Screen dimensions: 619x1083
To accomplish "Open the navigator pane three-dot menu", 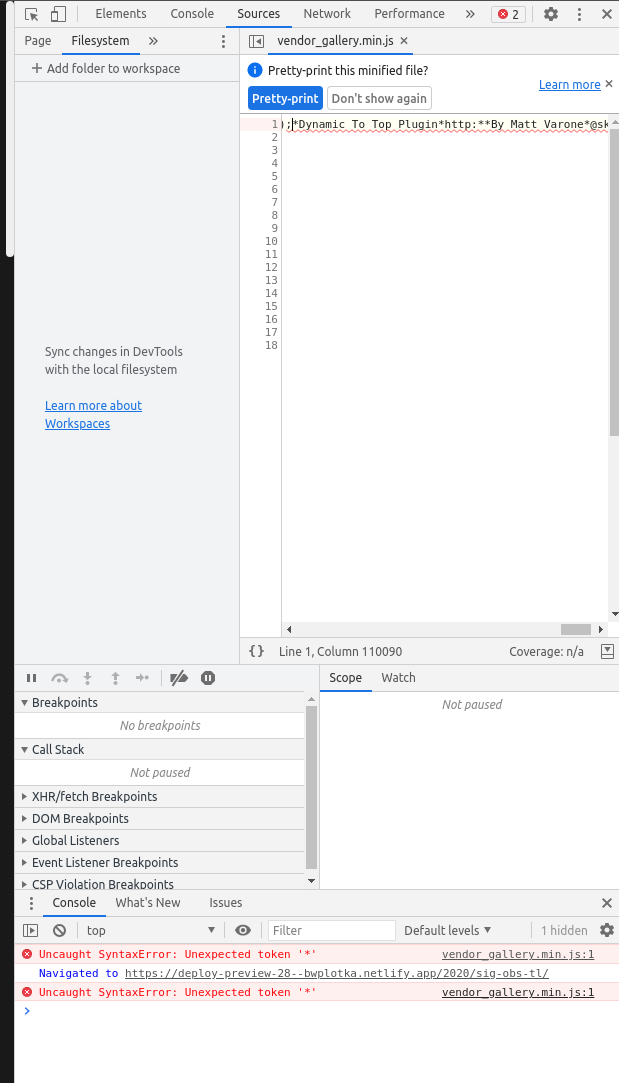I will pyautogui.click(x=223, y=41).
